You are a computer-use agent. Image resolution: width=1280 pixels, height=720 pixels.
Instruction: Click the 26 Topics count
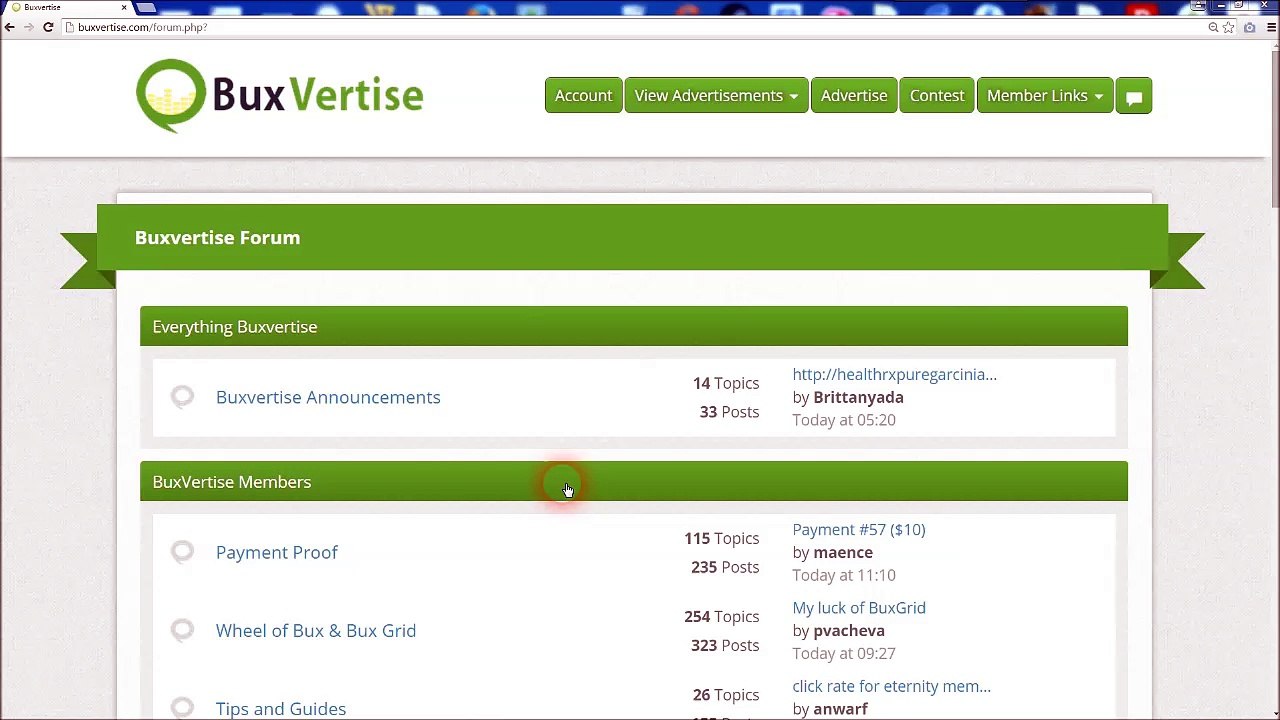[726, 694]
